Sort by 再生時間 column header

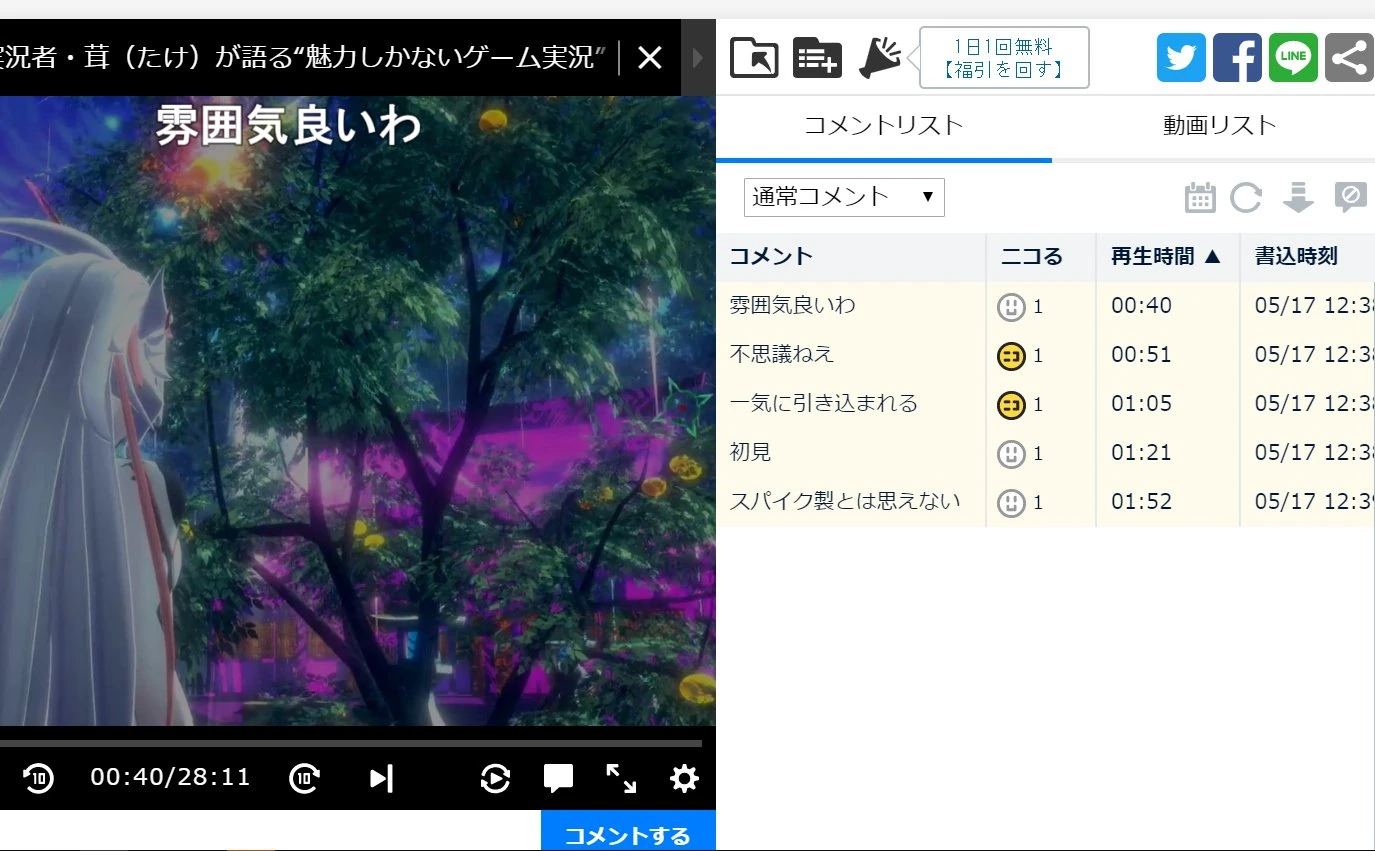click(1168, 257)
